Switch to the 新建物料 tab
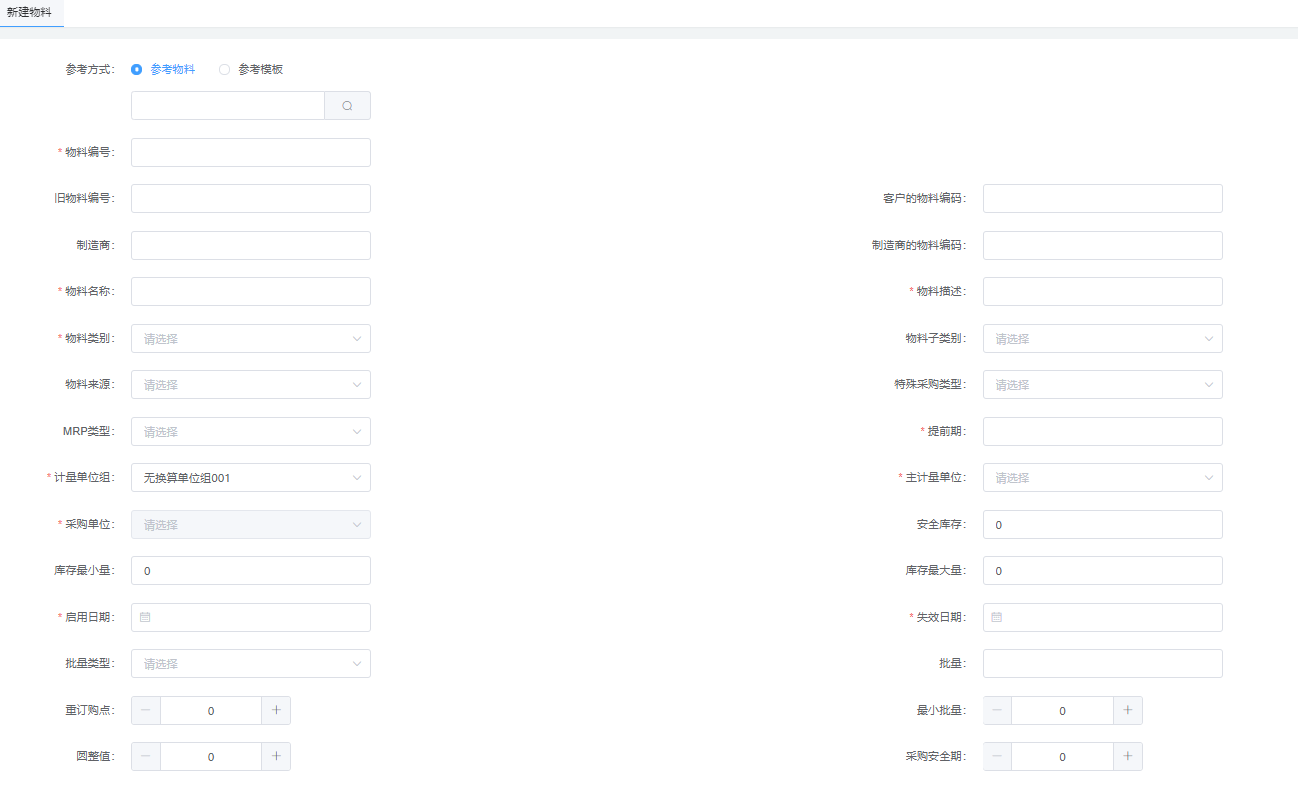This screenshot has height=785, width=1298. [x=30, y=12]
